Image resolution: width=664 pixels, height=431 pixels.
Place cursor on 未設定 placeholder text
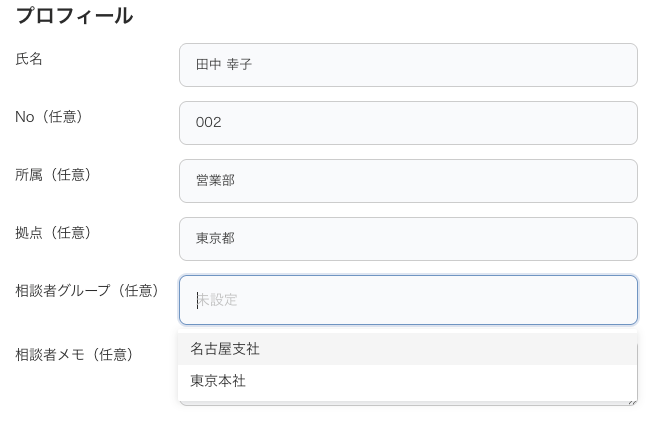tap(217, 300)
